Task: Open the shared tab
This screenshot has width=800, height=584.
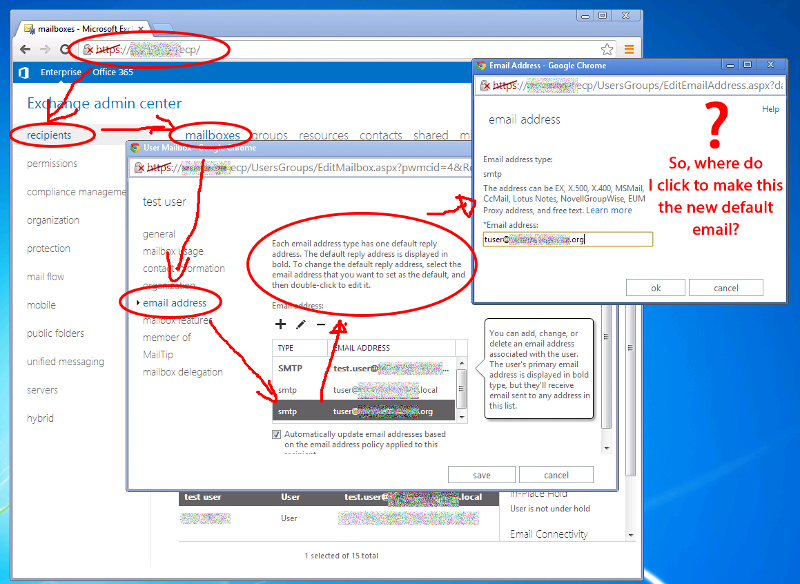Action: tap(431, 135)
